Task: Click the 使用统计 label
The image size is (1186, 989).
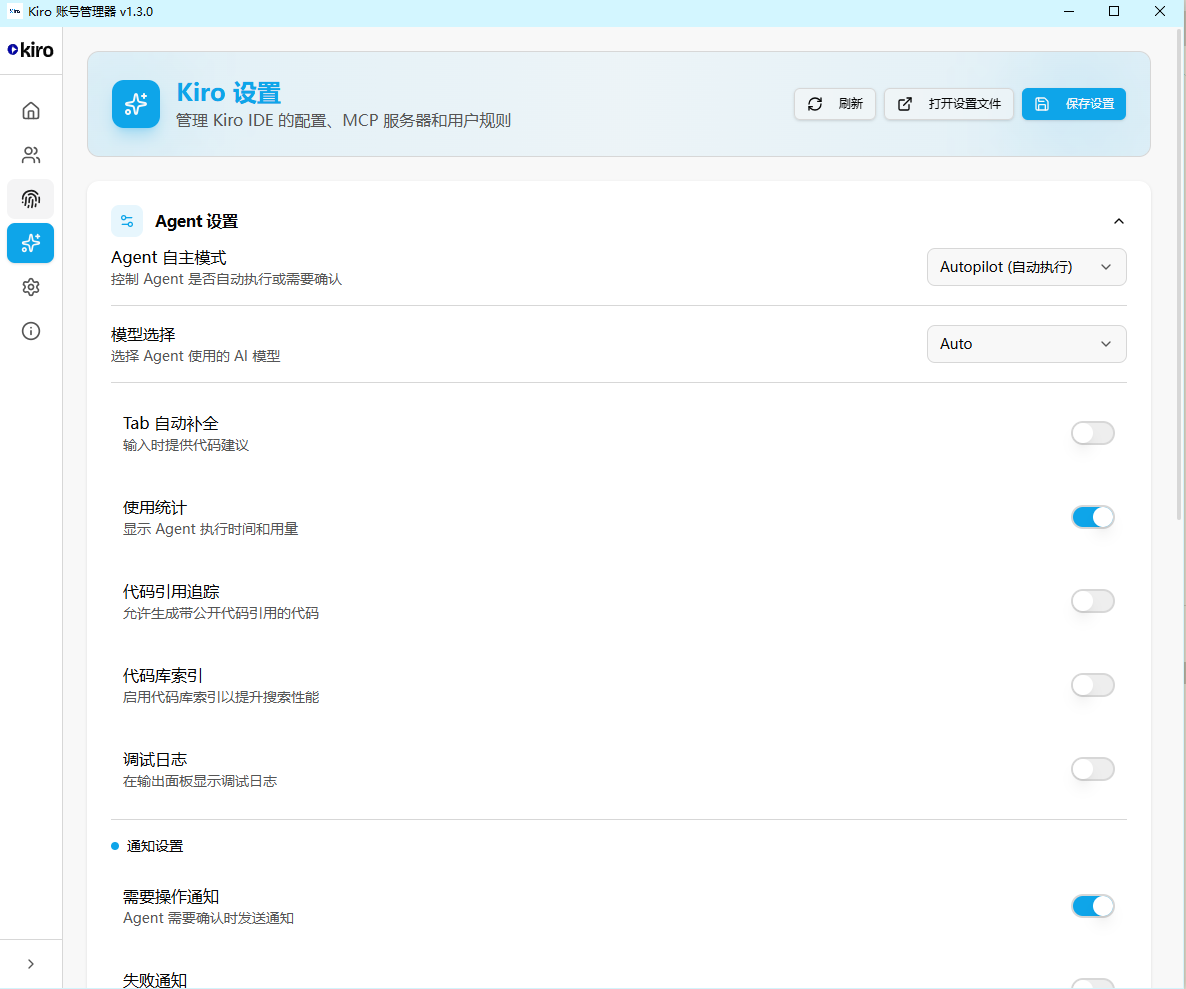Action: pyautogui.click(x=155, y=507)
